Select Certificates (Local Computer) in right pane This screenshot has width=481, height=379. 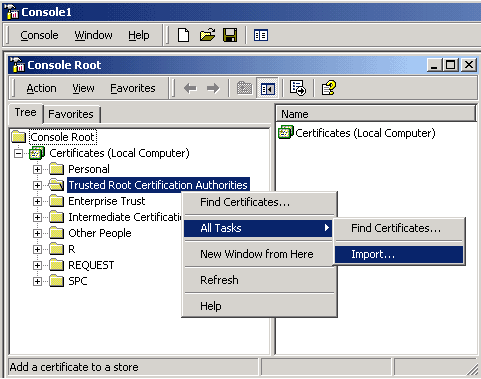click(x=365, y=133)
